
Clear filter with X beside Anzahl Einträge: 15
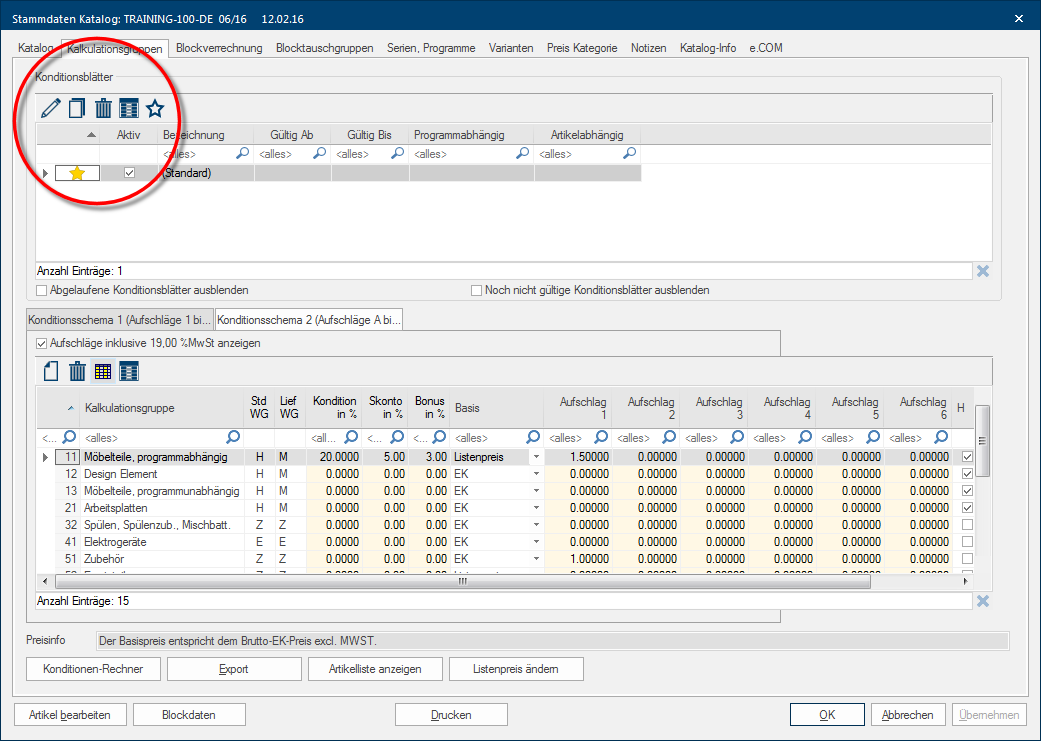point(983,601)
